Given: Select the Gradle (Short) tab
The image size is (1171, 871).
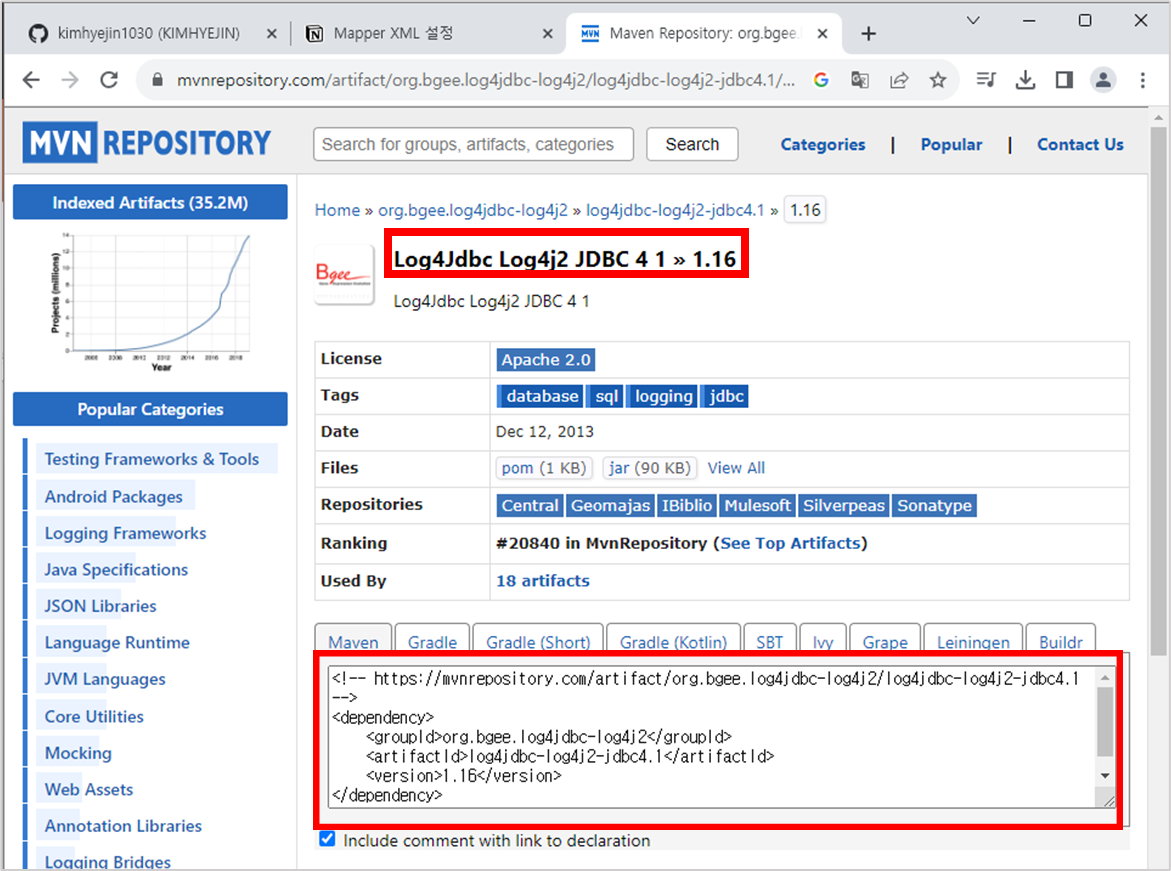Looking at the screenshot, I should pos(538,640).
